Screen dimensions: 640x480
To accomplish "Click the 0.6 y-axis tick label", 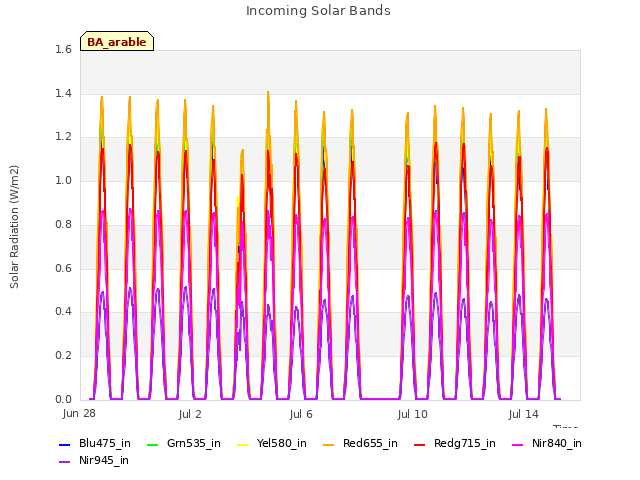I will click(63, 269).
